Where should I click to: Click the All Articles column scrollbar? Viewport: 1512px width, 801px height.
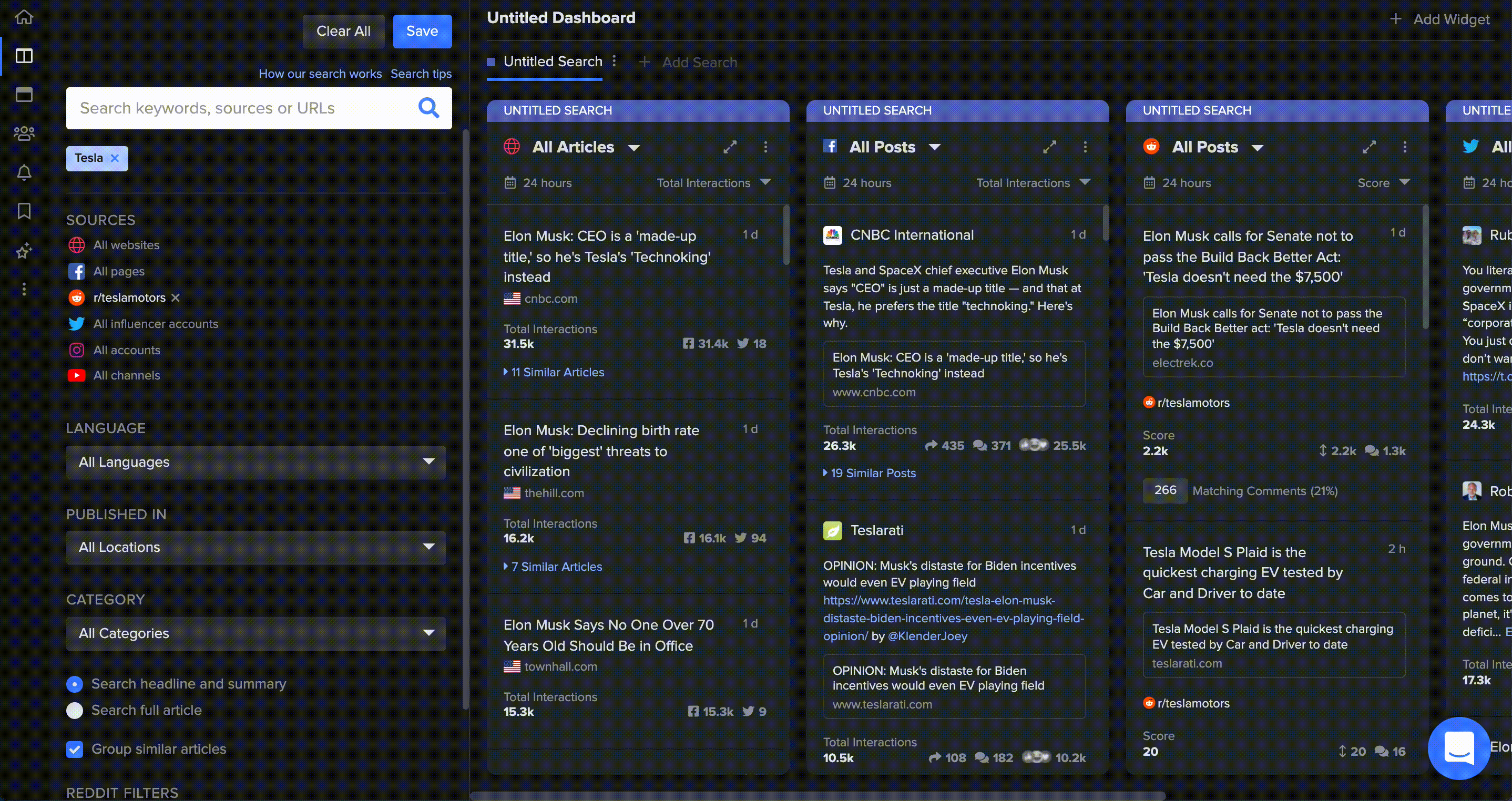tap(786, 235)
